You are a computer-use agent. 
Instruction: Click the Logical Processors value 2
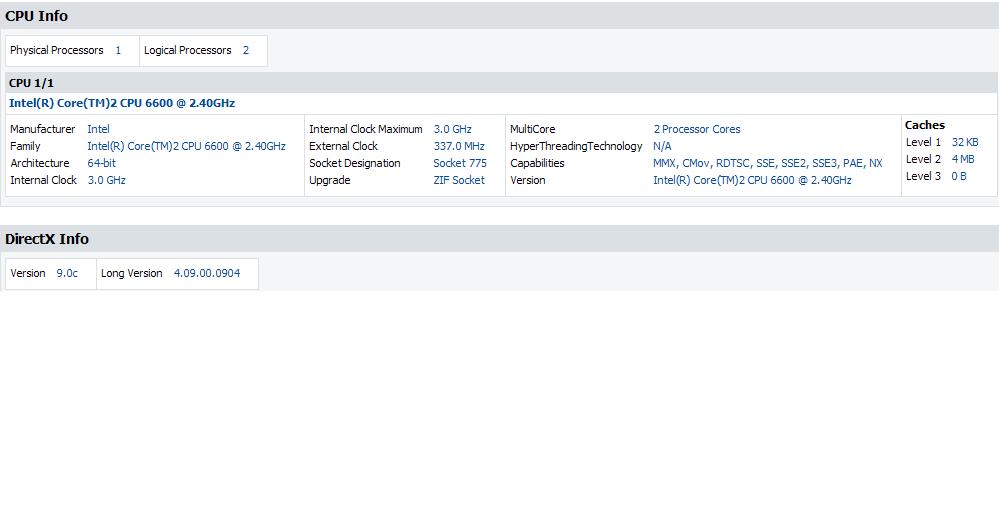tap(246, 50)
